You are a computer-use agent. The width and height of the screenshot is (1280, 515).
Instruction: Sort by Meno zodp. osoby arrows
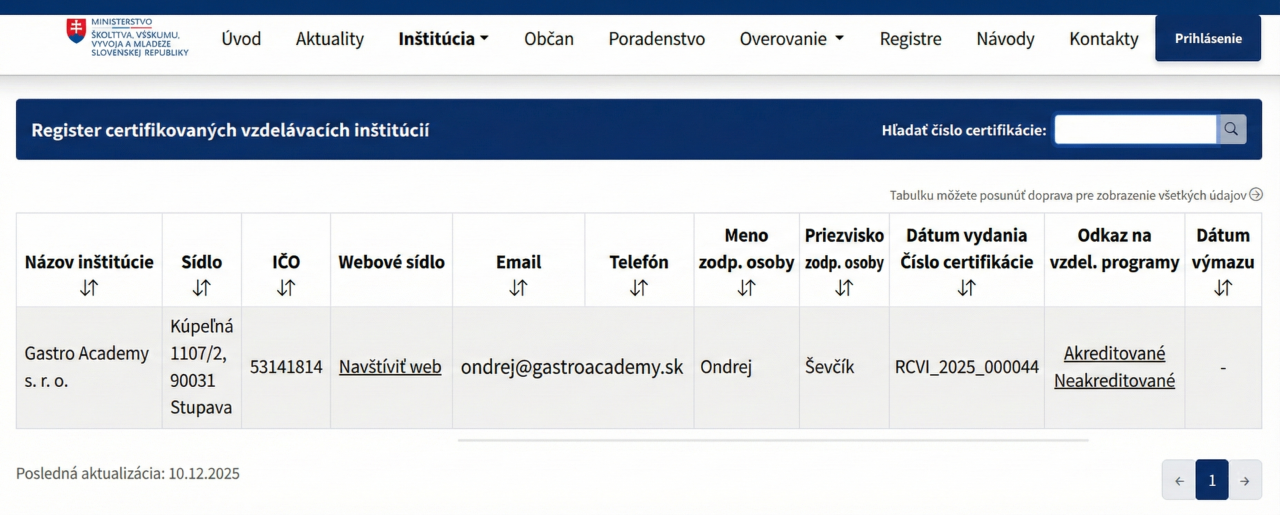pyautogui.click(x=746, y=288)
